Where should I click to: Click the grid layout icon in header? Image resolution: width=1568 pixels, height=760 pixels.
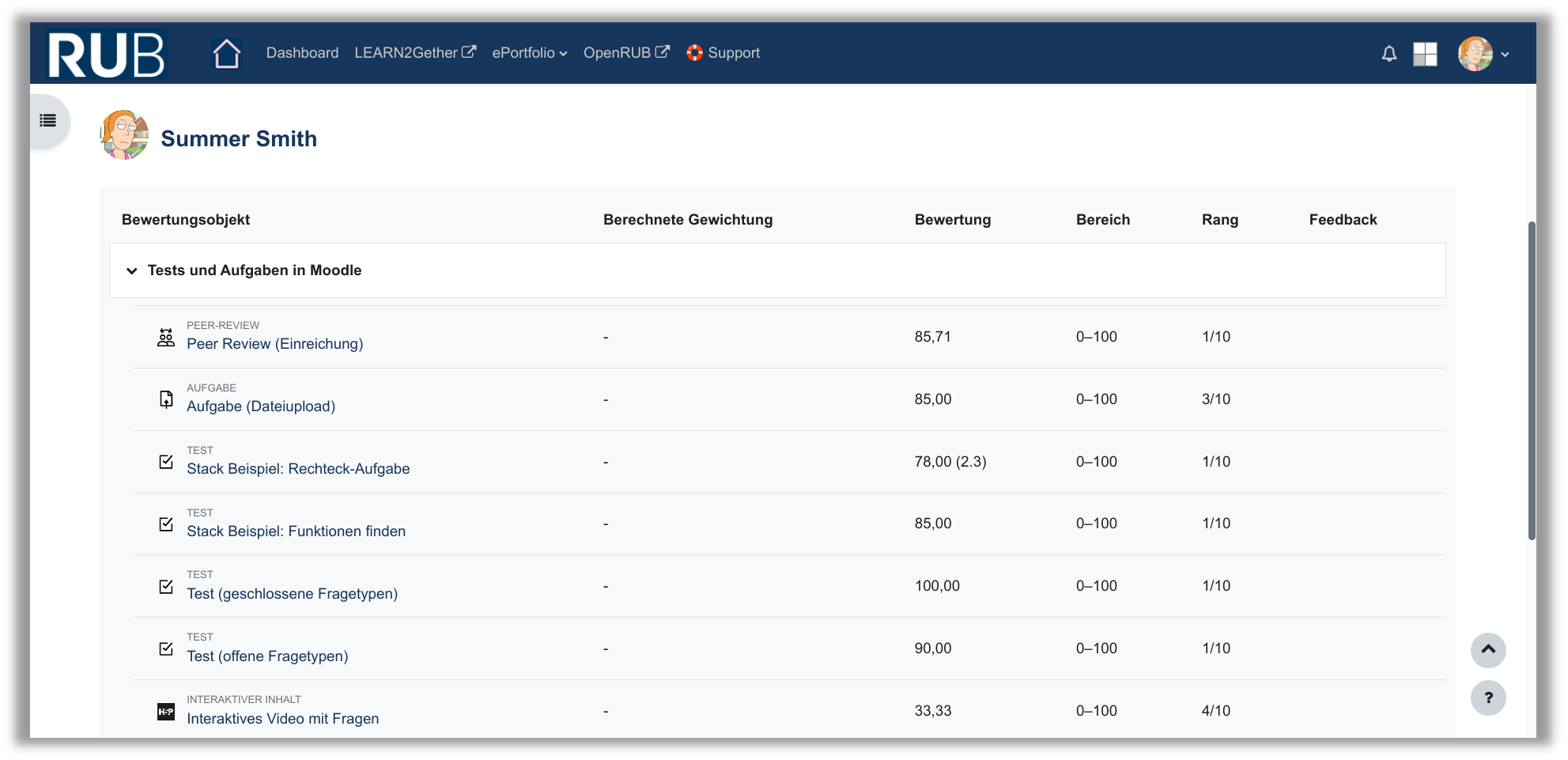pos(1425,54)
